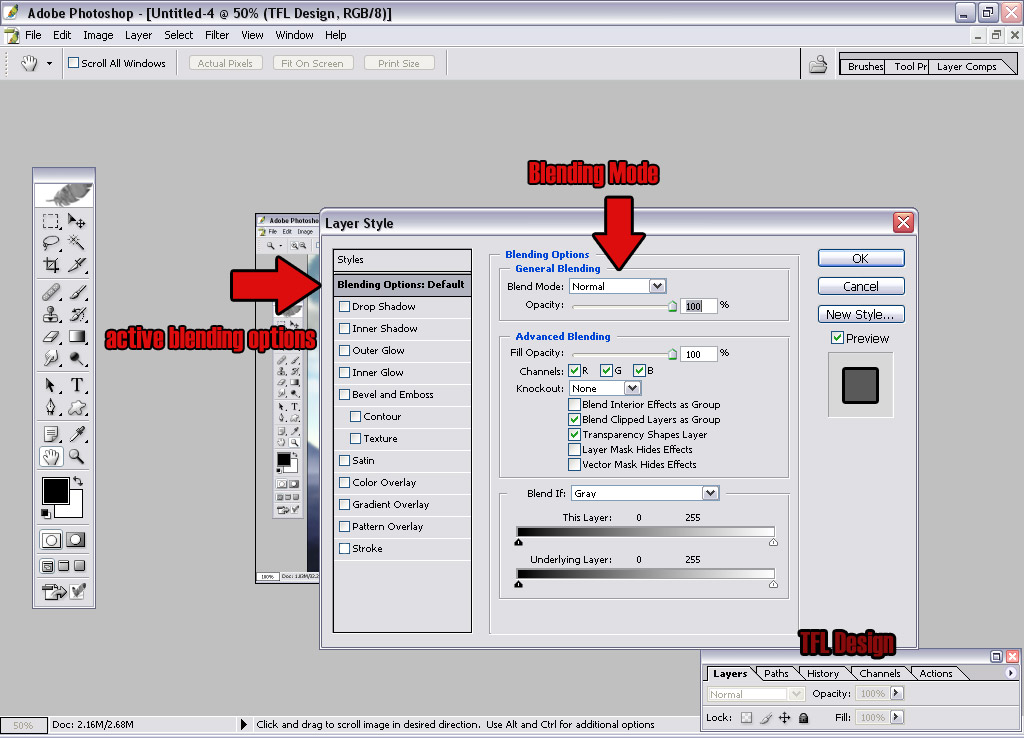Select the Magic Wand tool
The height and width of the screenshot is (738, 1024).
click(76, 243)
